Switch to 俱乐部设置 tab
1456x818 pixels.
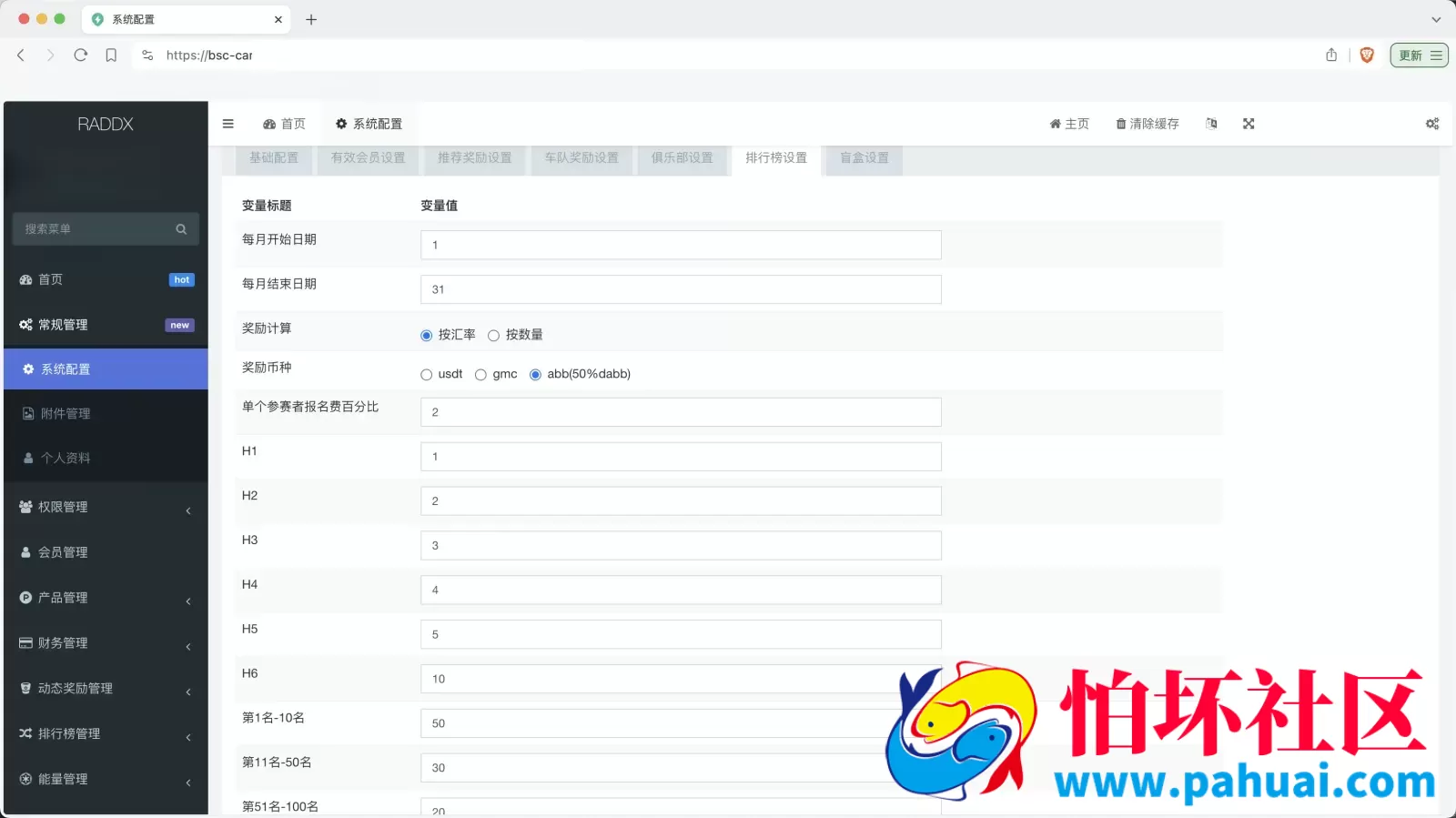tap(682, 158)
